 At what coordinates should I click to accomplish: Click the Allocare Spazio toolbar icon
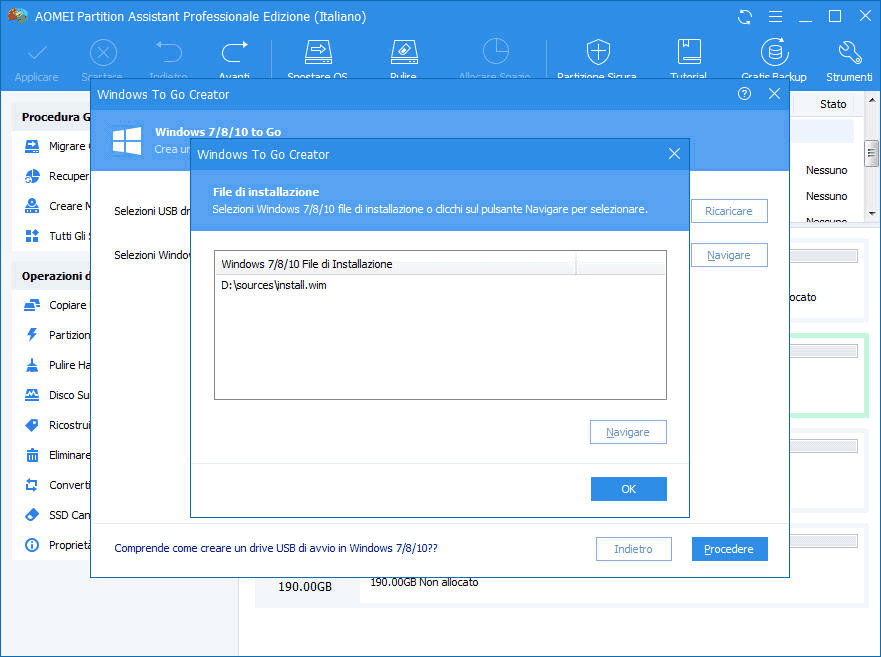495,52
